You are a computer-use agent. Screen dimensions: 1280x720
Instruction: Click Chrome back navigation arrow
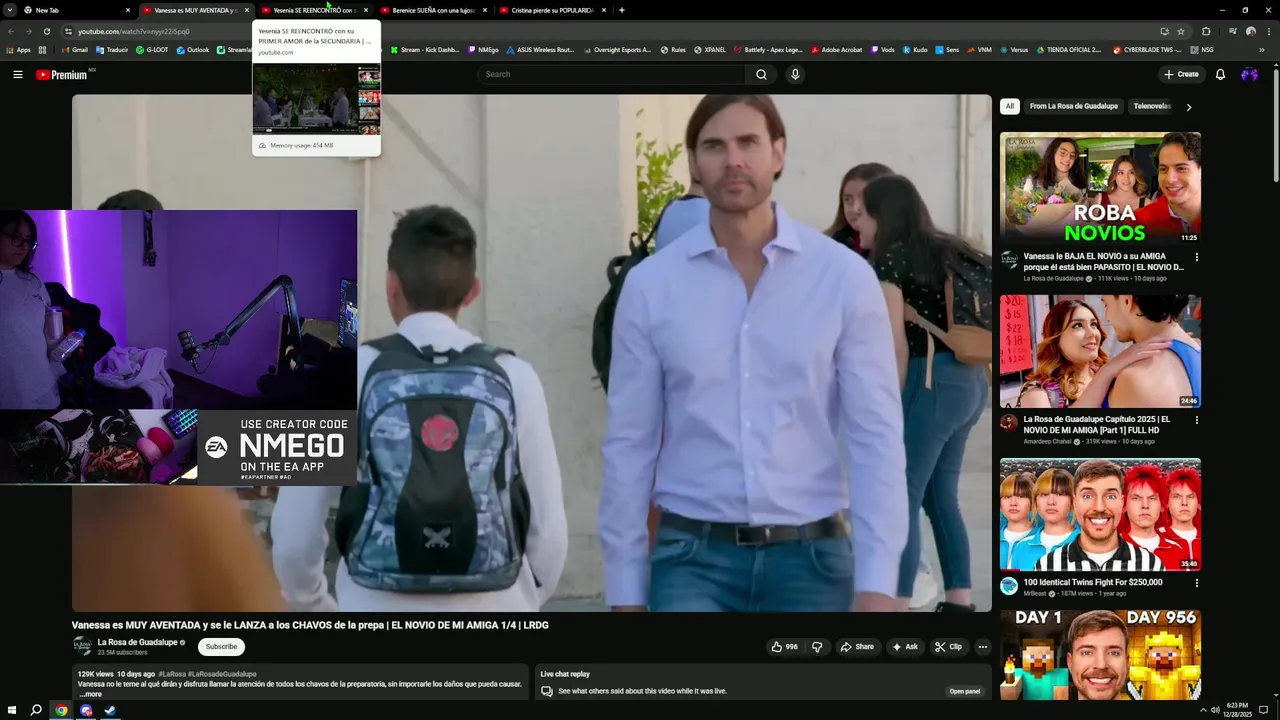click(11, 31)
